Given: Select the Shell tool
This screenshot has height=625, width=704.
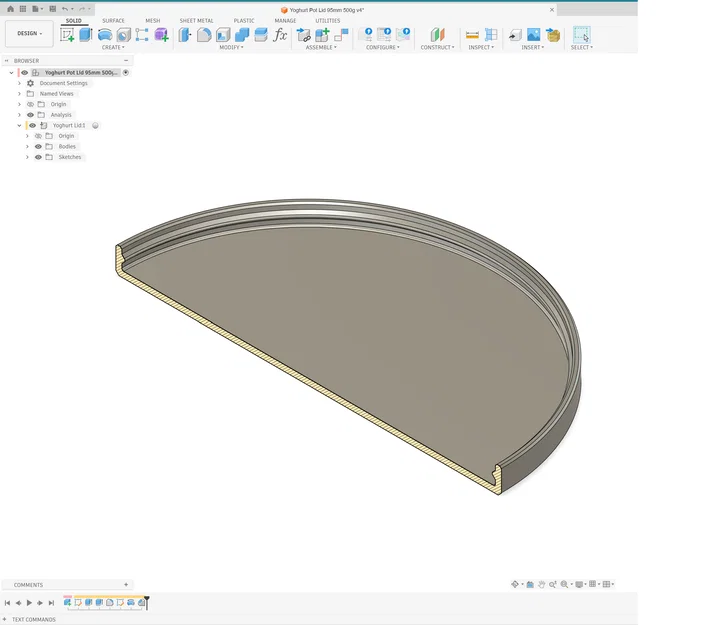Looking at the screenshot, I should pyautogui.click(x=223, y=35).
